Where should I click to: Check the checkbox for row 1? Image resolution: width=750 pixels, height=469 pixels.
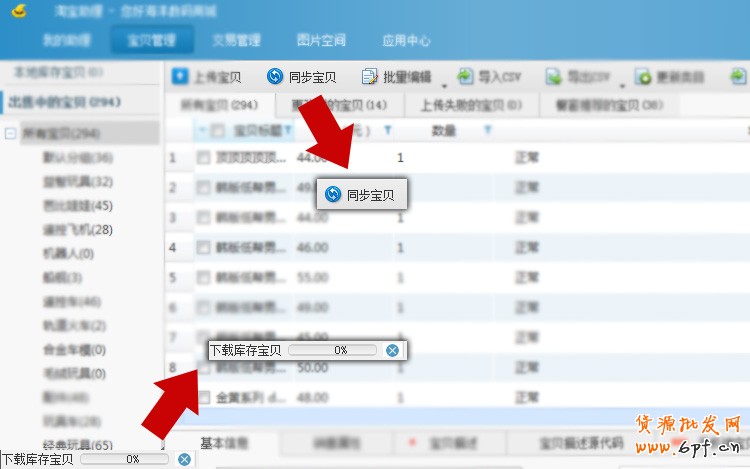(x=203, y=158)
